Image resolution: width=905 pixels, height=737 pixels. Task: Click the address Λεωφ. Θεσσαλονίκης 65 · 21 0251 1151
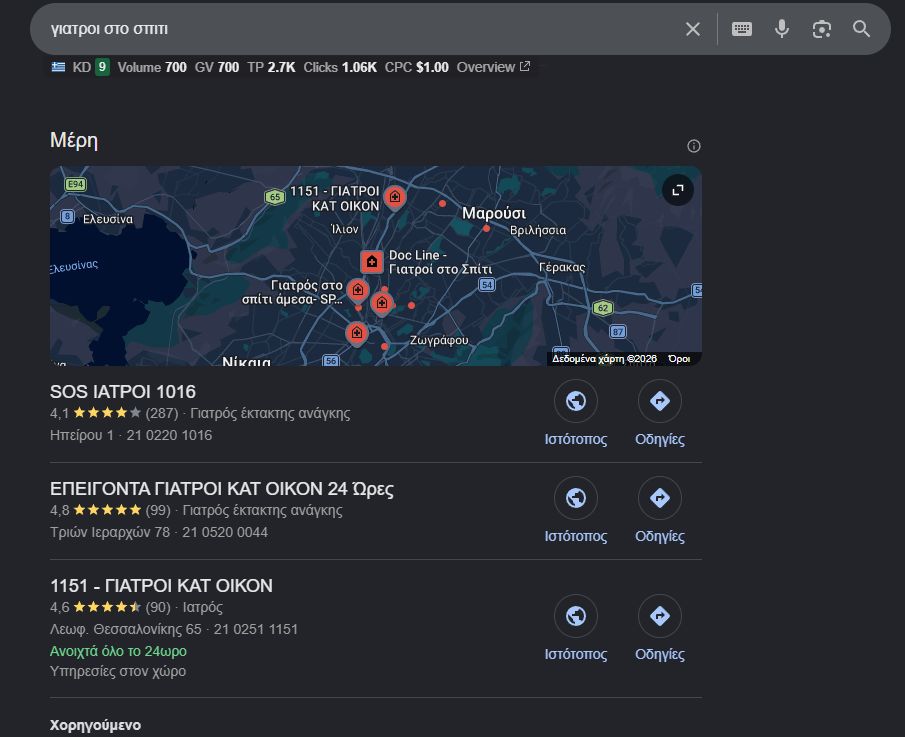(x=174, y=629)
